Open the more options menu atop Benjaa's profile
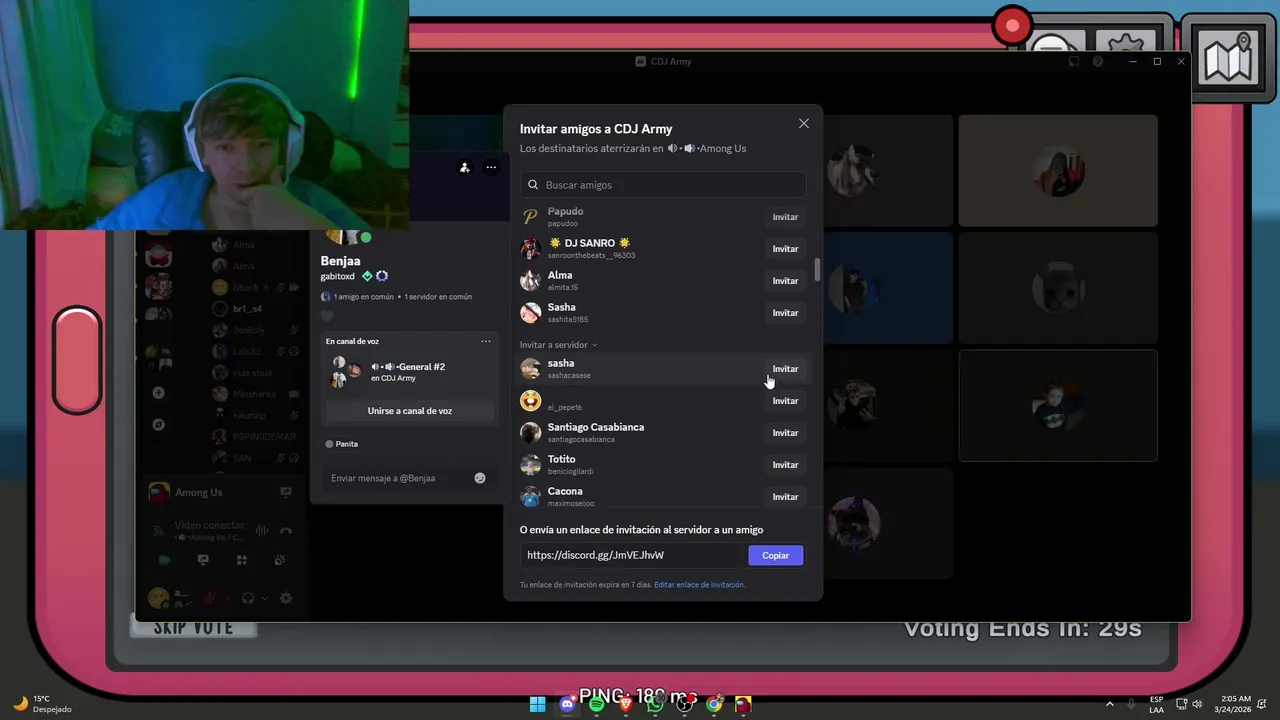This screenshot has height=720, width=1280. (x=491, y=168)
